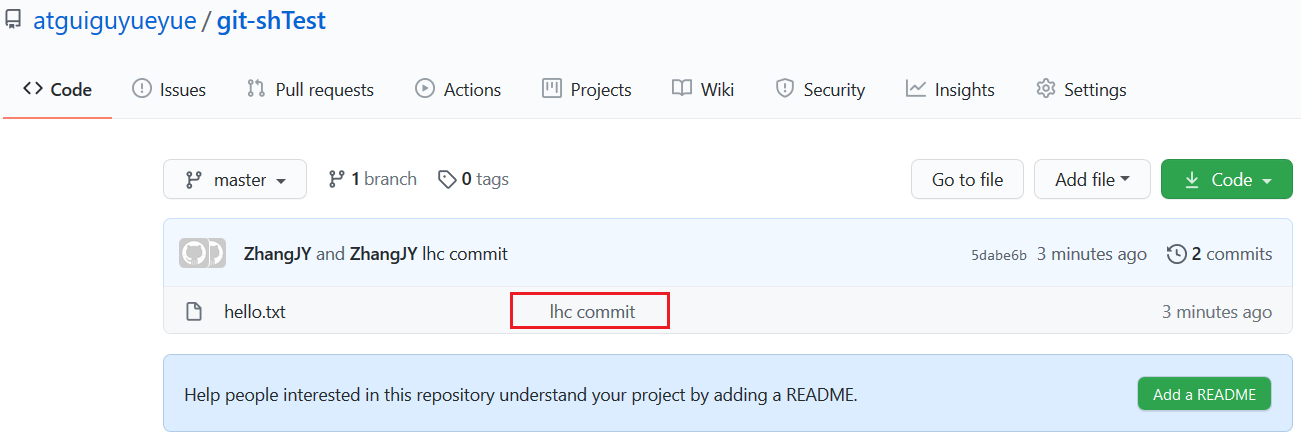Screen dimensions: 1301x440
Task: View the 2 commits history link
Action: coord(1220,254)
